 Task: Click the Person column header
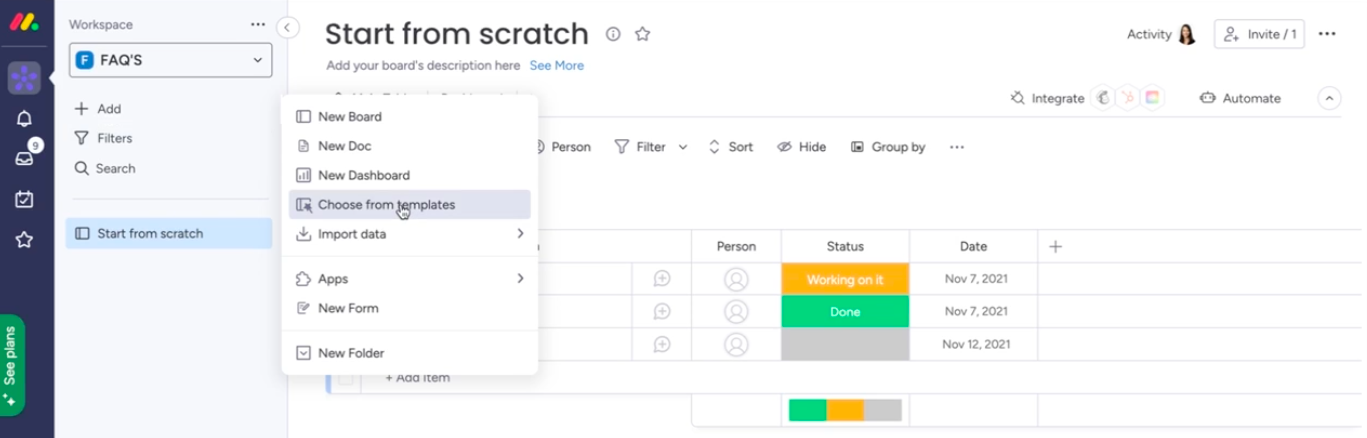736,246
